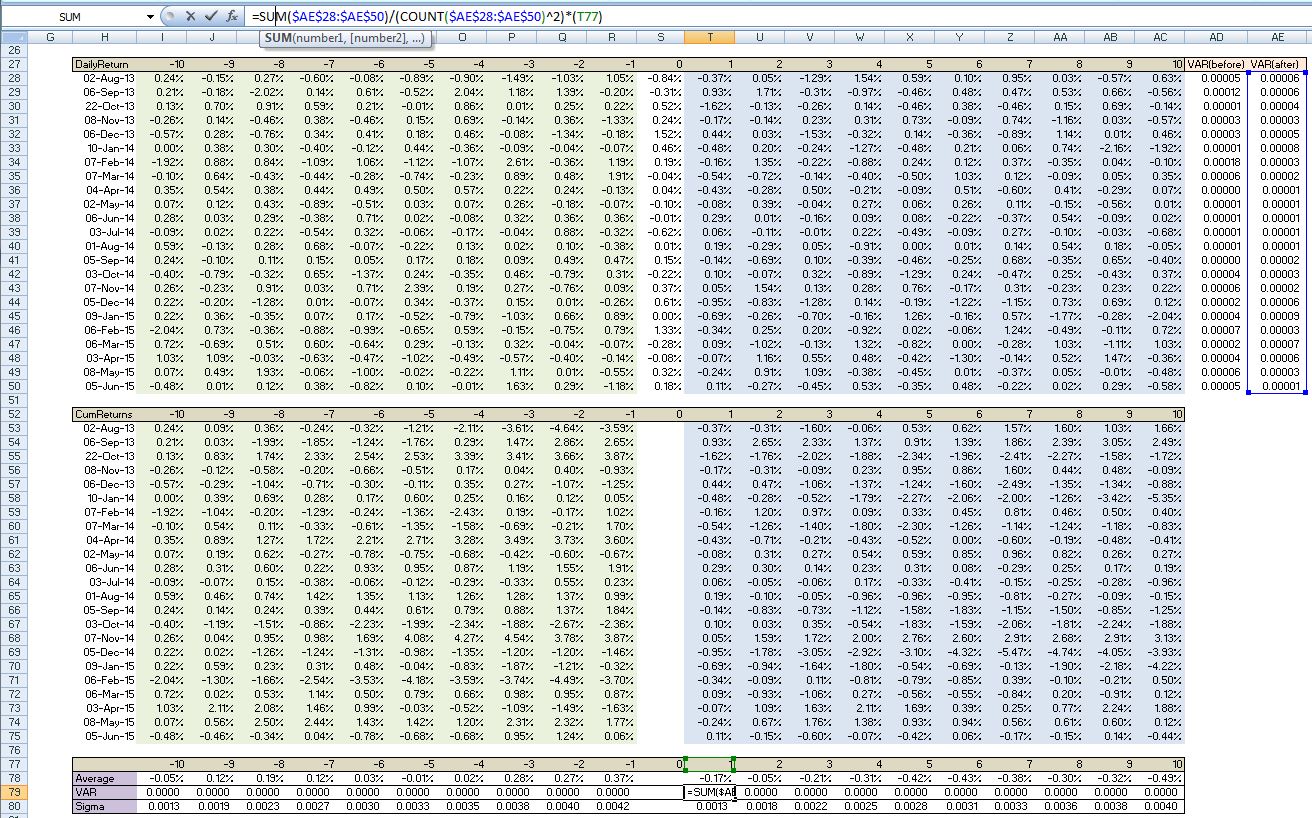Viewport: 1312px width, 818px height.
Task: Select column T header
Action: tap(710, 38)
